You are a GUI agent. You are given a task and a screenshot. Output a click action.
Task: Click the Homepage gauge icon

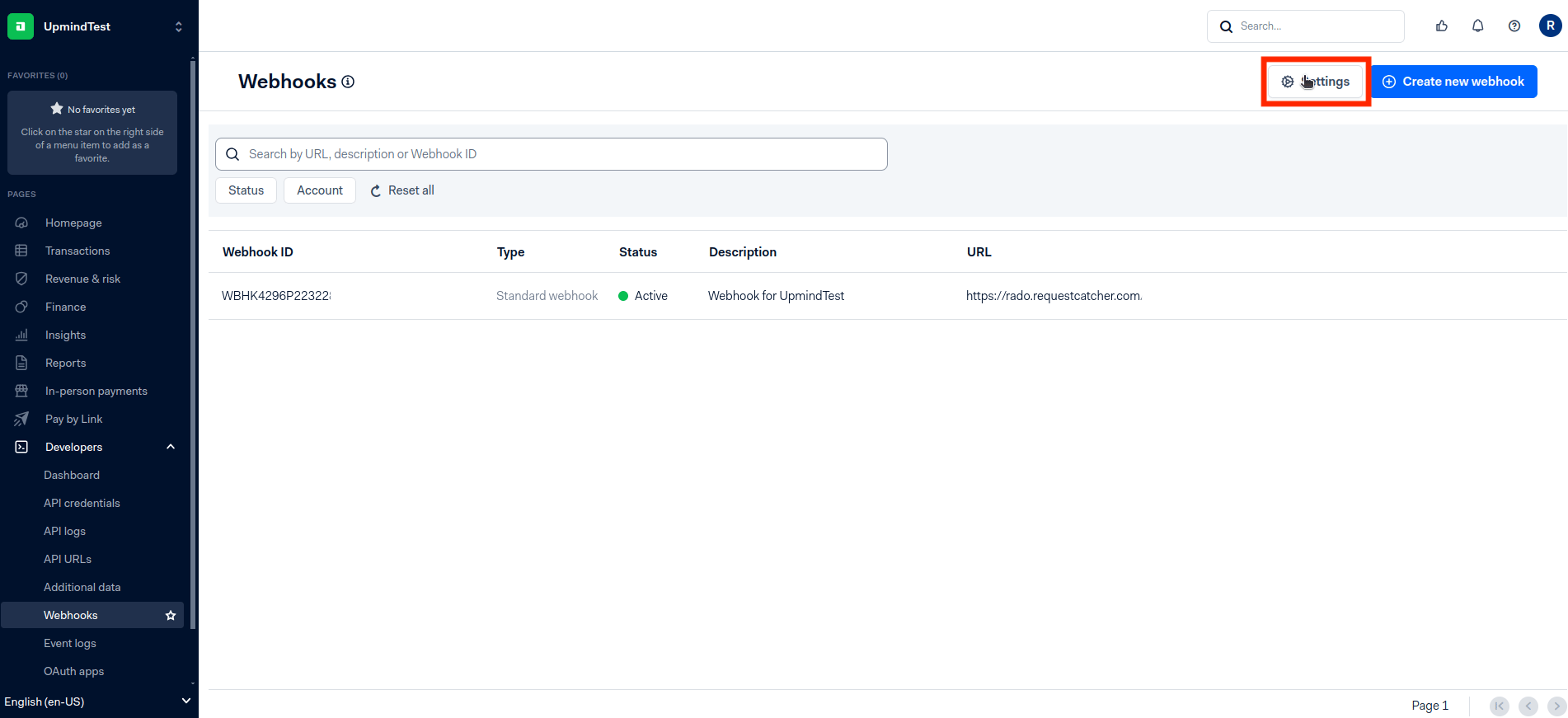pos(21,223)
